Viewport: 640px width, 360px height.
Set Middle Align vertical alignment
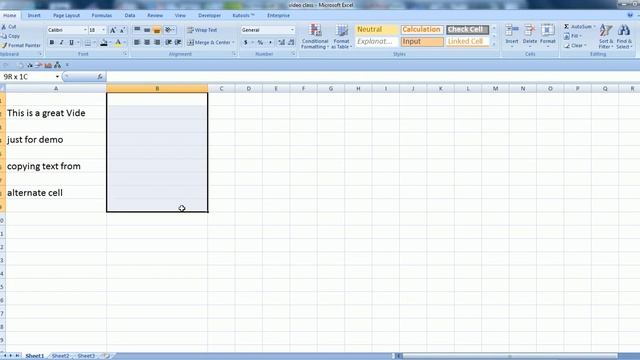pyautogui.click(x=147, y=30)
